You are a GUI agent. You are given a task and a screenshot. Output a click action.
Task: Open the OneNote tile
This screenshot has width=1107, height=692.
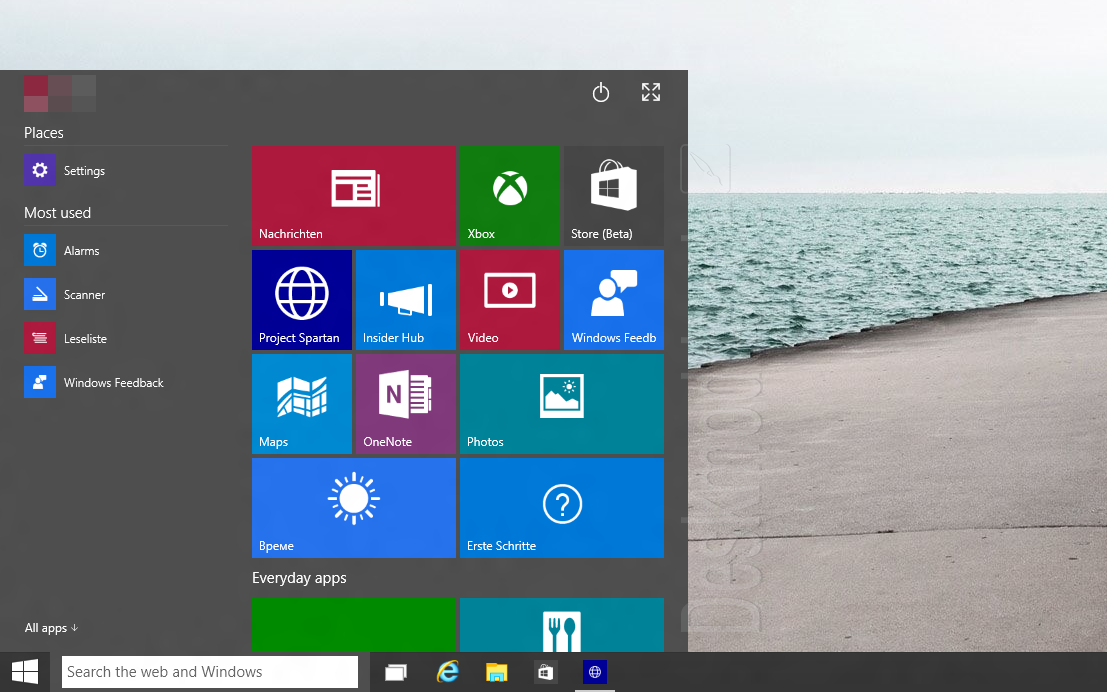[x=406, y=404]
